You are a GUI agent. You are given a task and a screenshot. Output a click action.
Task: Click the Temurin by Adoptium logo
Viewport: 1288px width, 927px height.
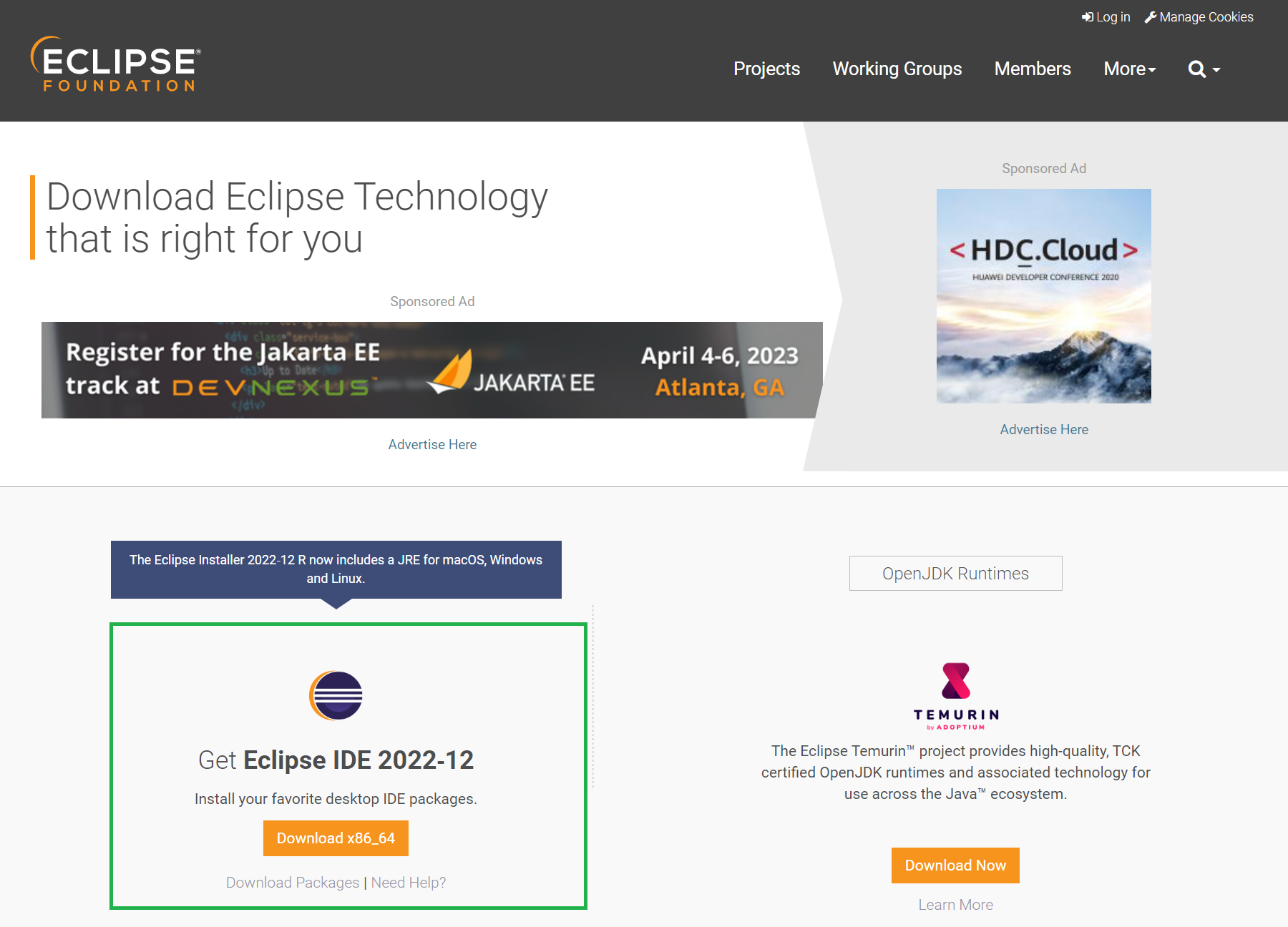[x=956, y=696]
